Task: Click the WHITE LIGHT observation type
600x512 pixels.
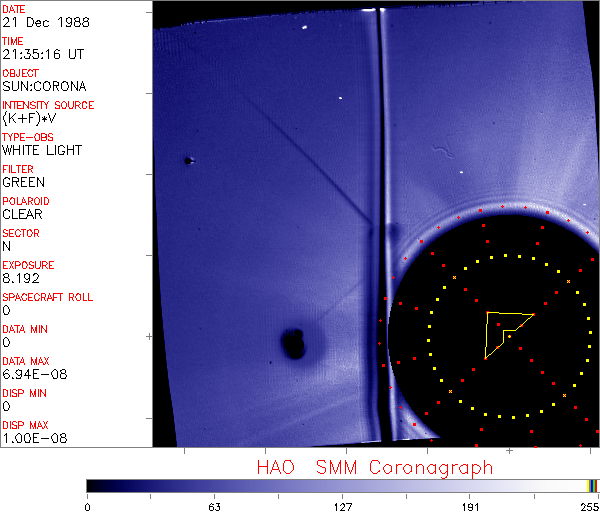Action: (42, 151)
